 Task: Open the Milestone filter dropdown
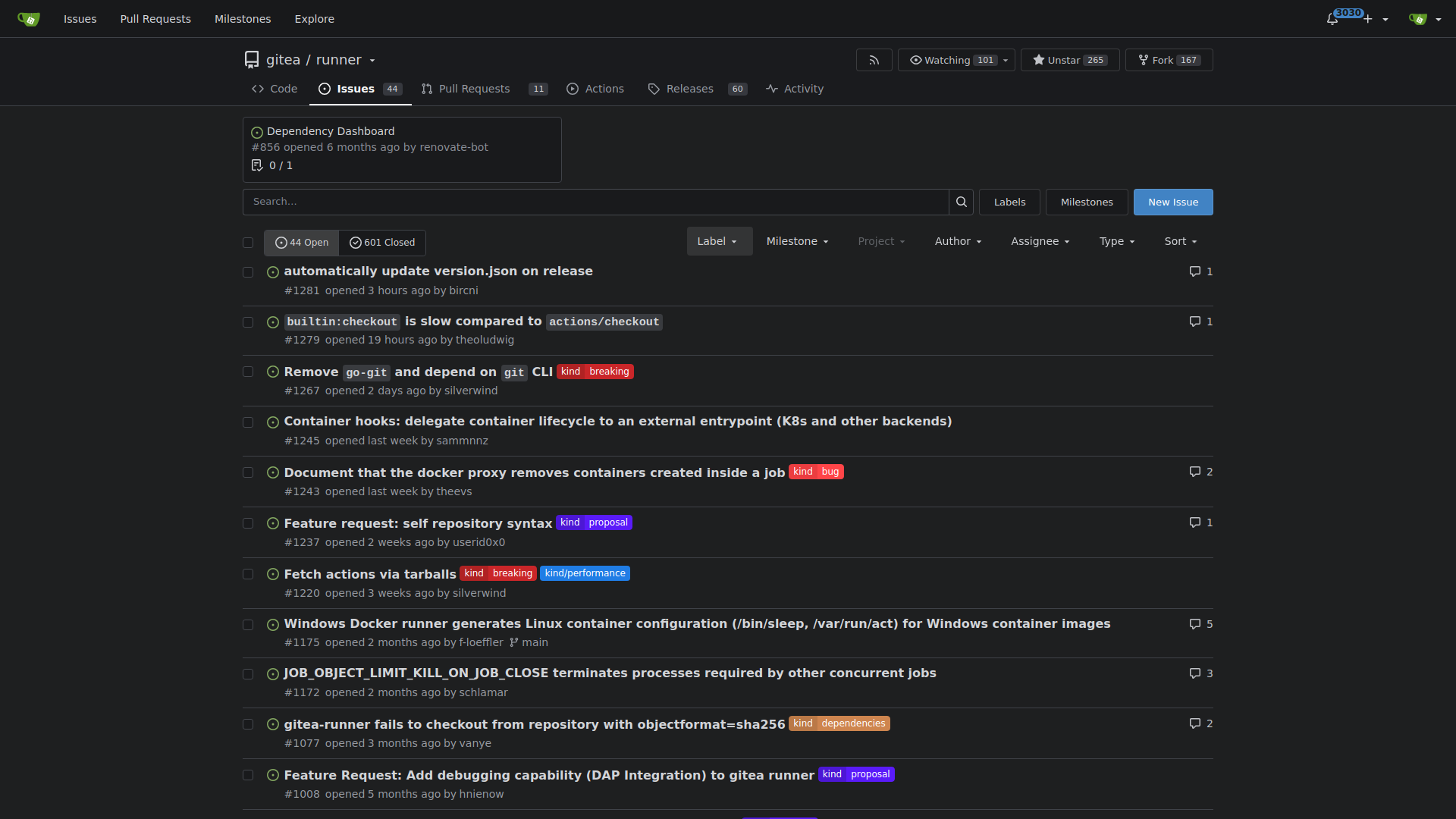pos(797,241)
